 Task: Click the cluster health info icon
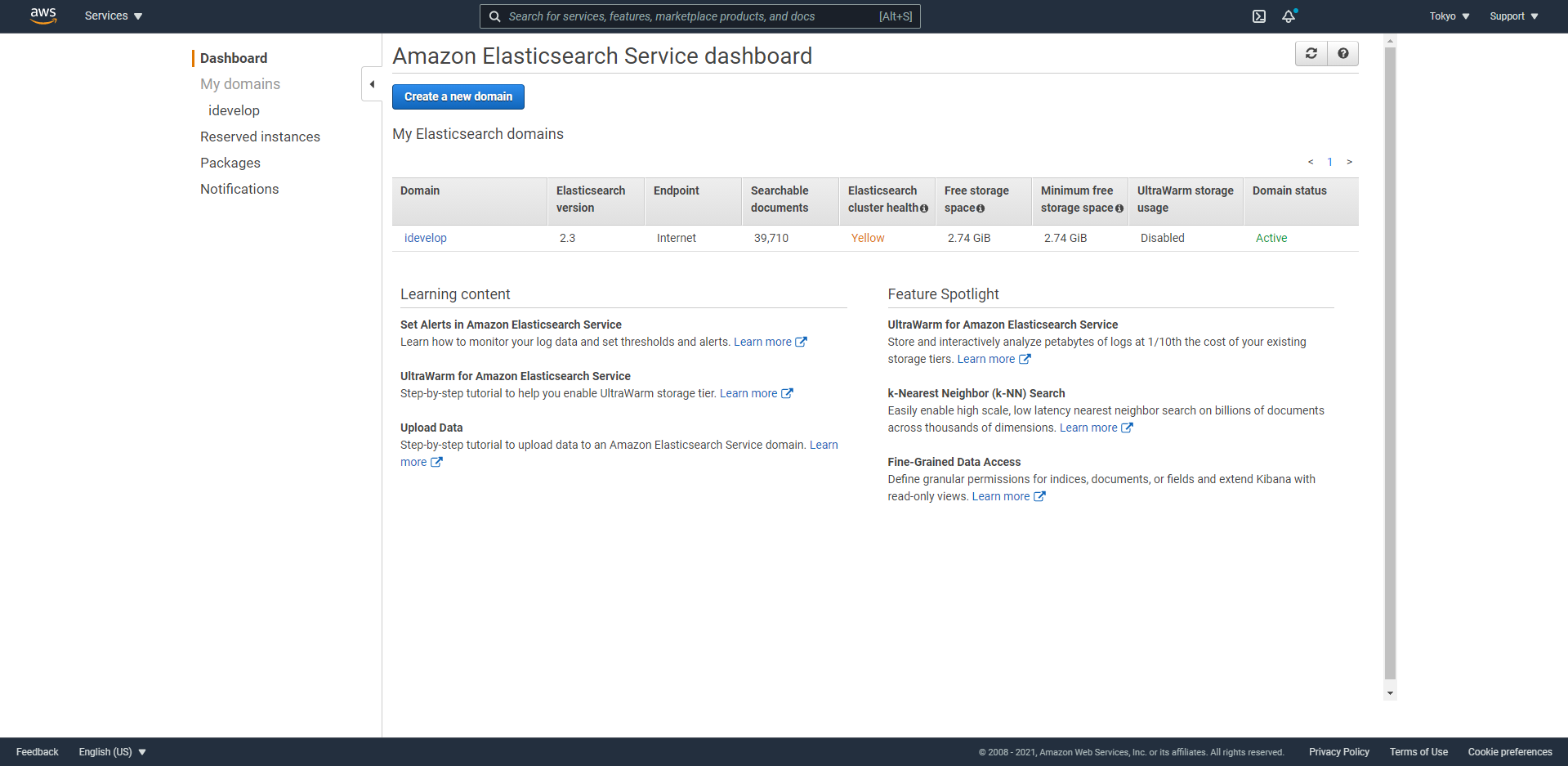tap(924, 208)
